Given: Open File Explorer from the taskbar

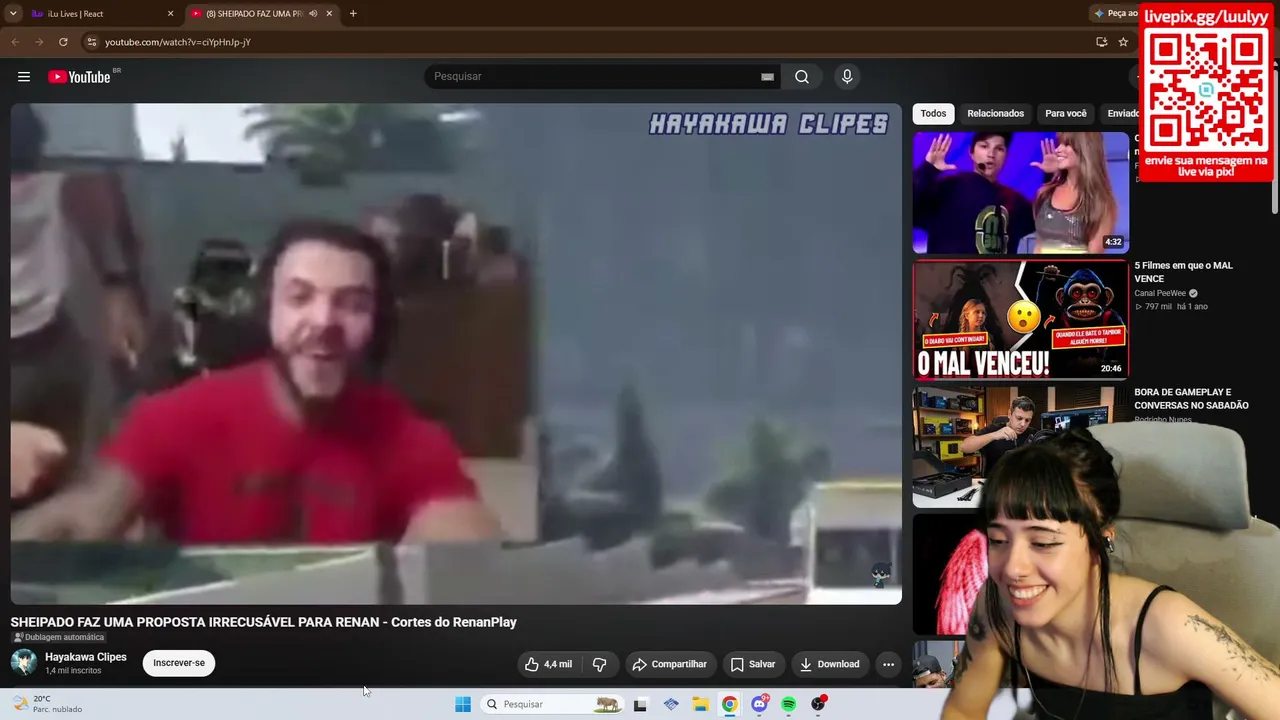Looking at the screenshot, I should click(701, 704).
